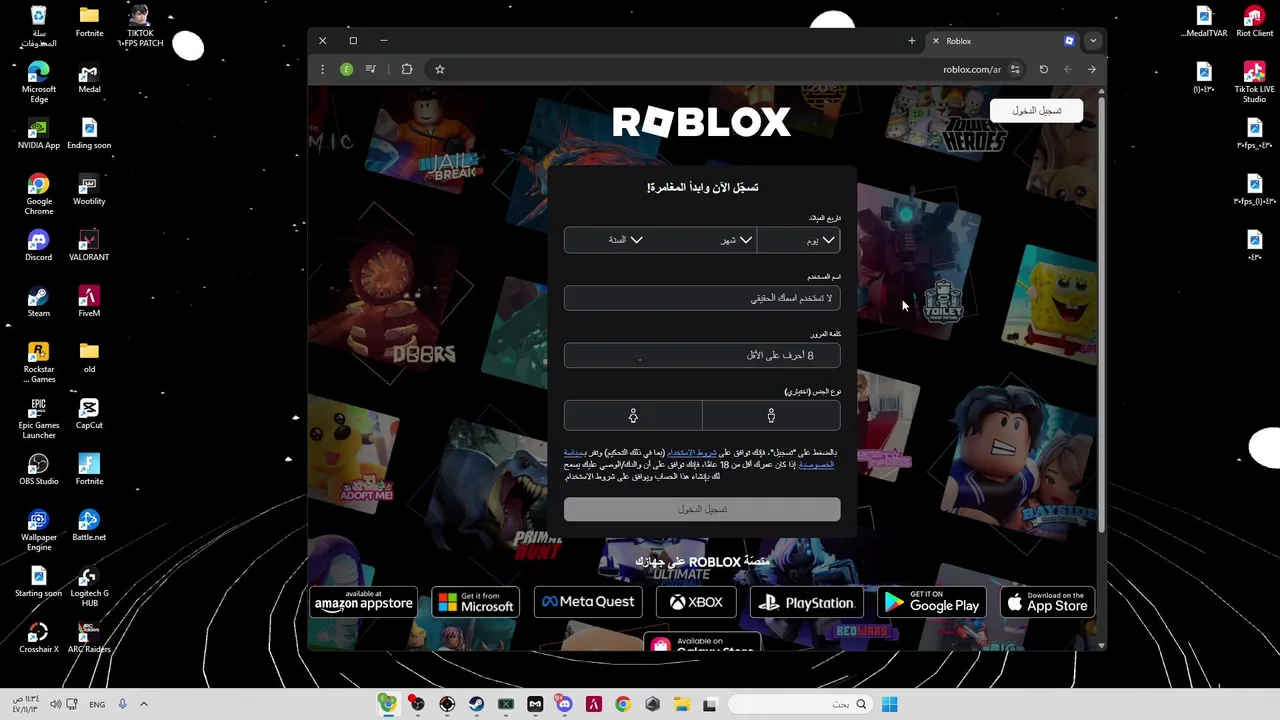
Task: Click the username input field
Action: click(x=702, y=298)
